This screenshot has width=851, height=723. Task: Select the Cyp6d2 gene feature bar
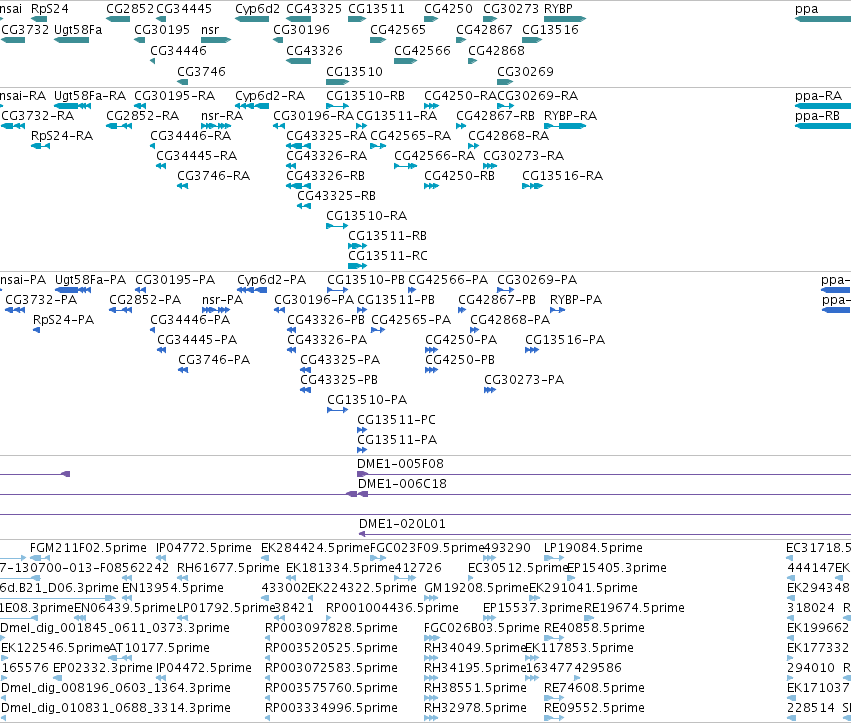[252, 19]
